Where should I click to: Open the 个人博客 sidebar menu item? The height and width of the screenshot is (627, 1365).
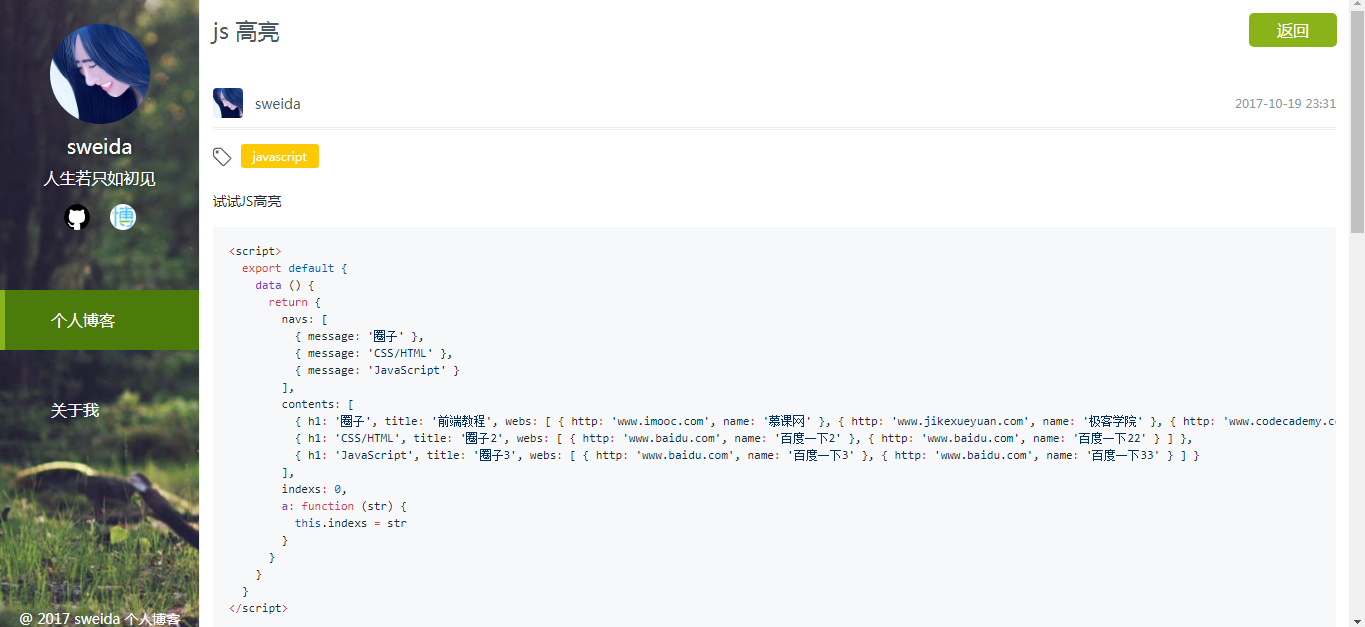click(x=100, y=320)
